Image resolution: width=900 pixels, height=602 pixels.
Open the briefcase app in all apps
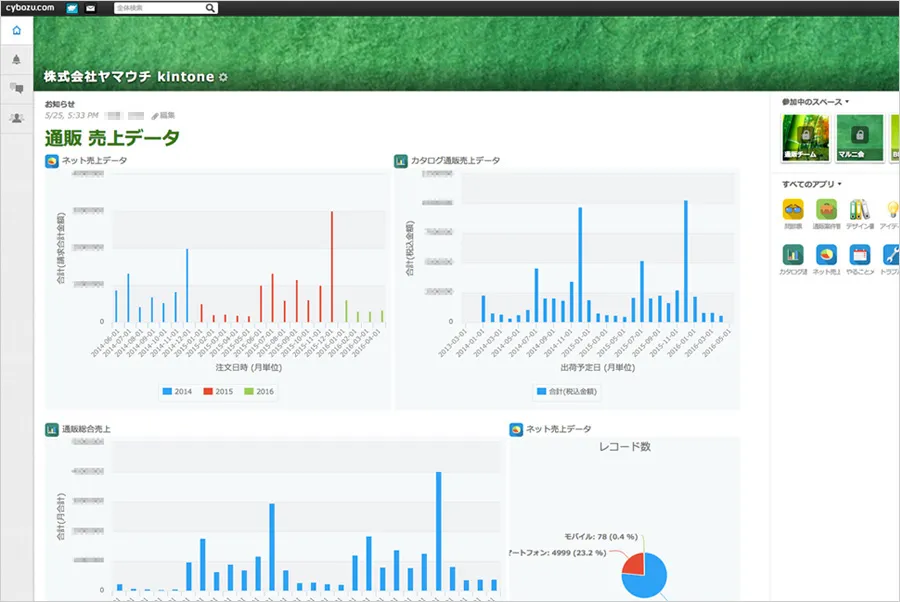pos(826,209)
